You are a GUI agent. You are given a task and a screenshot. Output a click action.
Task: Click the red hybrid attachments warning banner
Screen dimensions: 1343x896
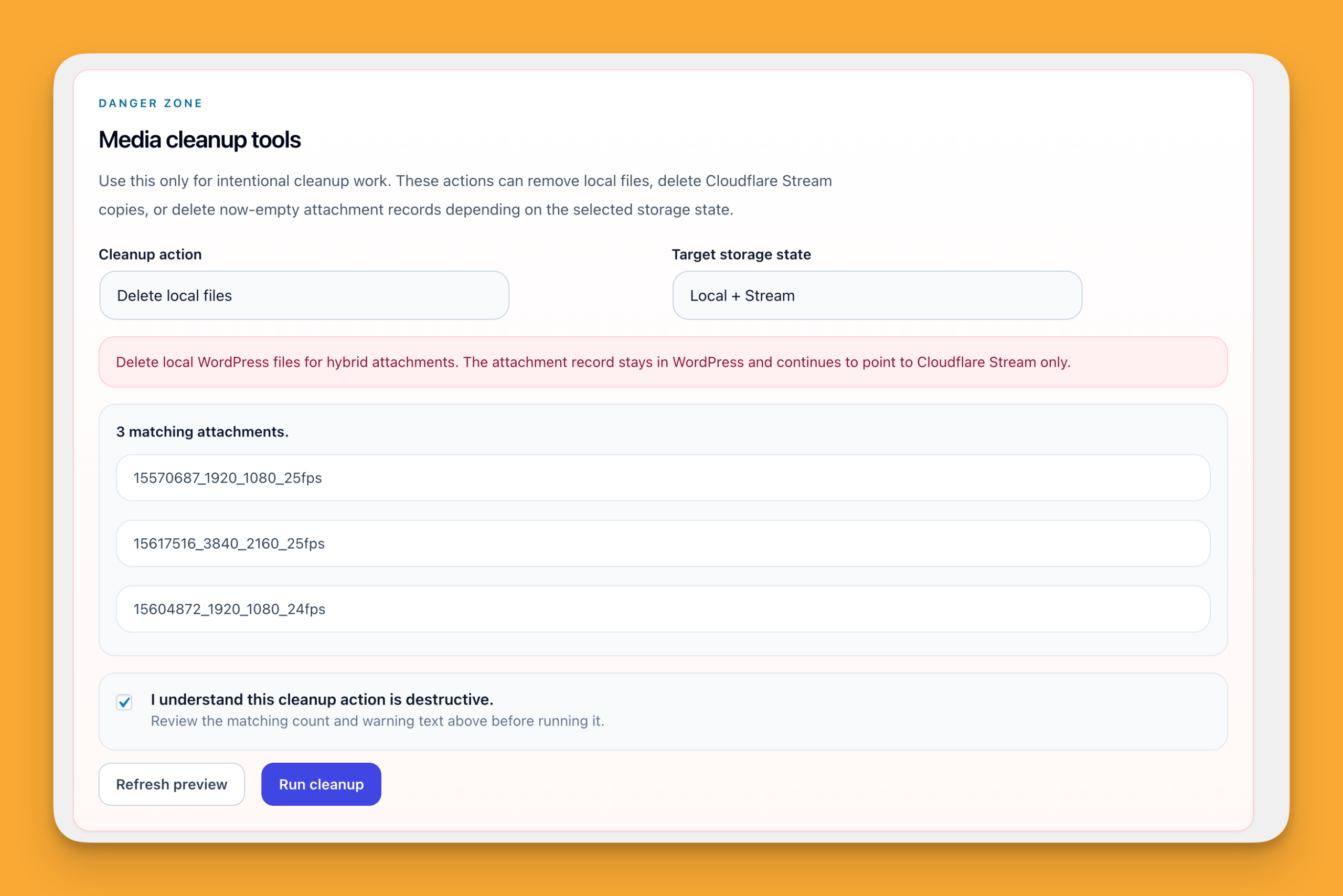(x=663, y=362)
